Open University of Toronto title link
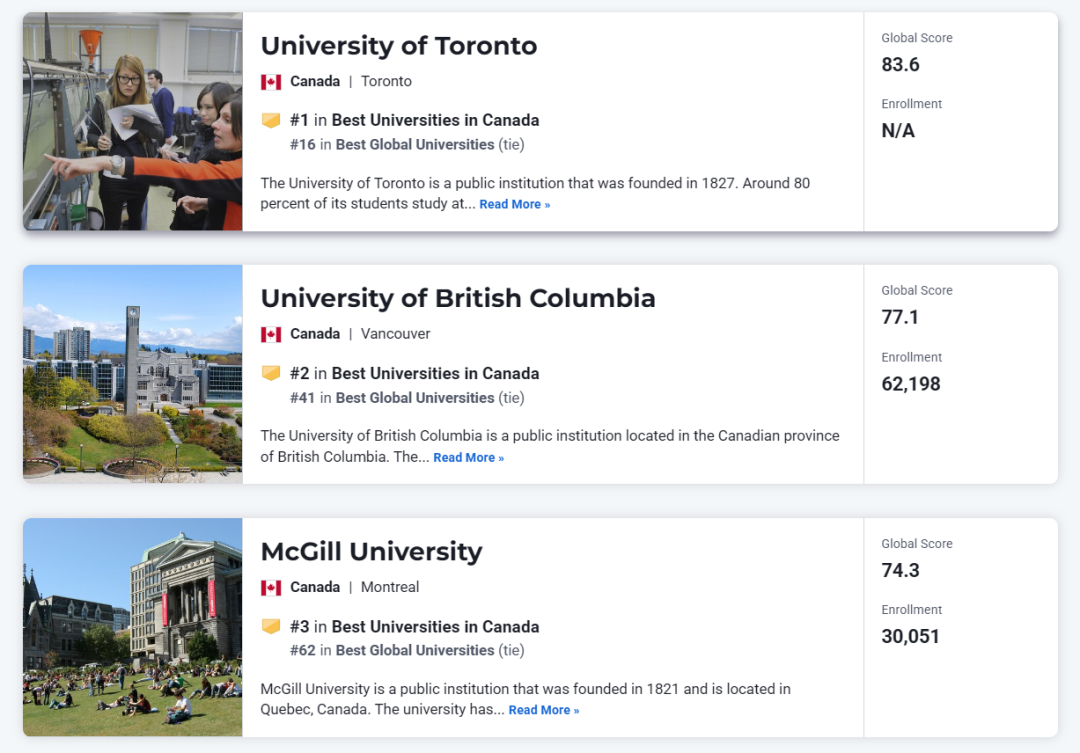Viewport: 1080px width, 753px height. pos(398,46)
